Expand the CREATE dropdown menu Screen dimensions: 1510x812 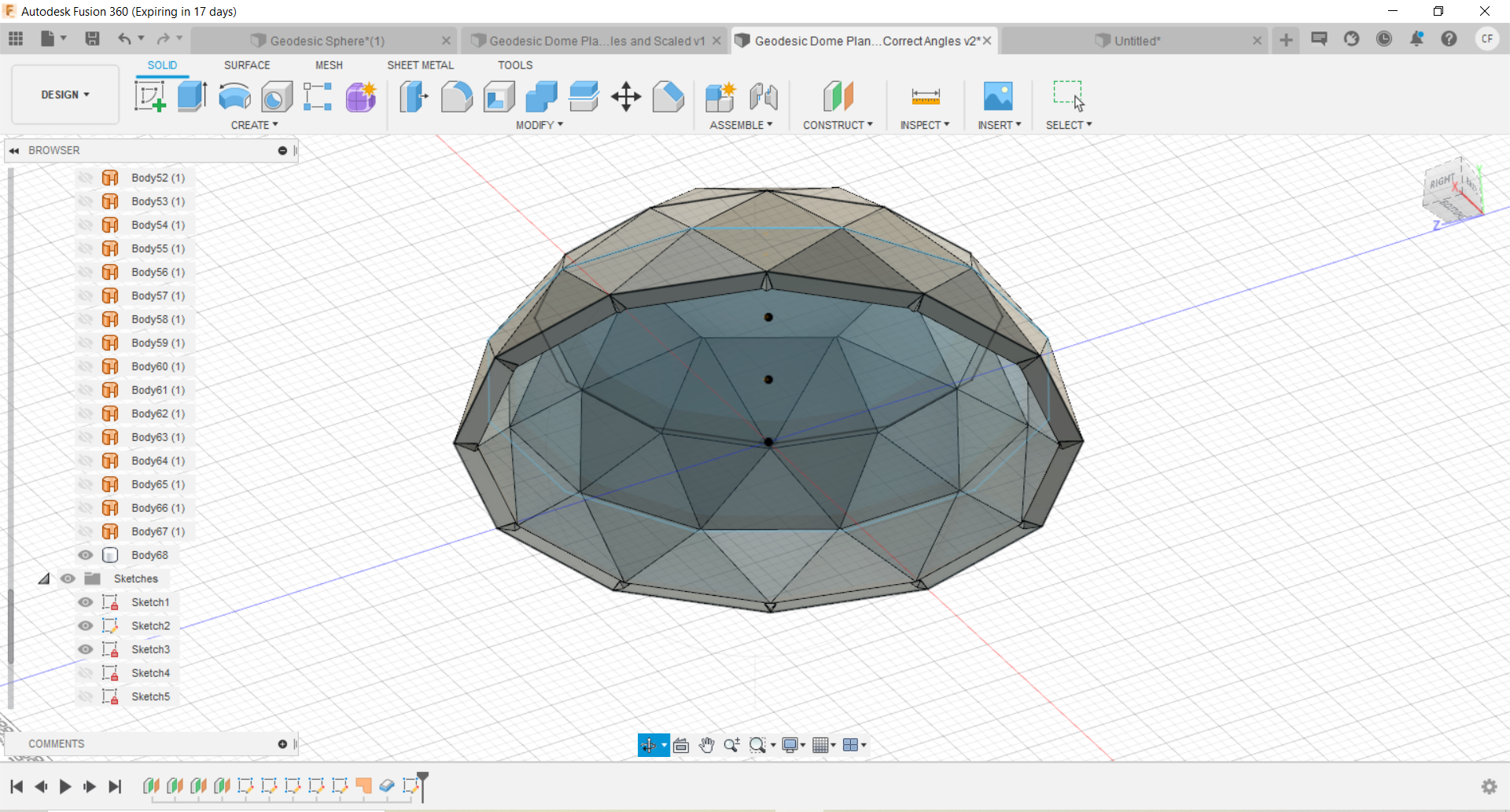pyautogui.click(x=255, y=124)
